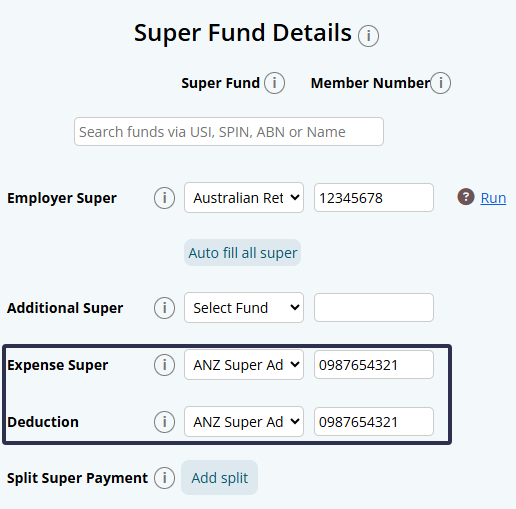Expand the Additional Super Select Fund dropdown
Image resolution: width=516 pixels, height=509 pixels.
[244, 308]
